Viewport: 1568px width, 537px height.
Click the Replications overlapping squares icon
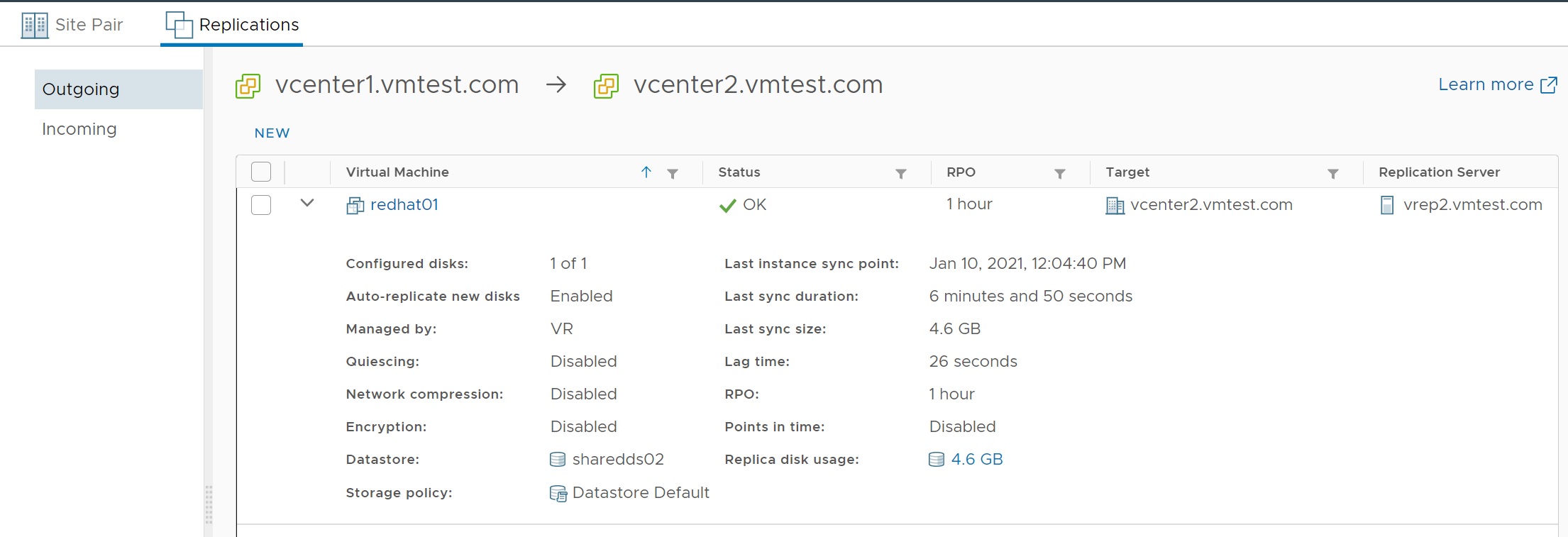point(179,25)
